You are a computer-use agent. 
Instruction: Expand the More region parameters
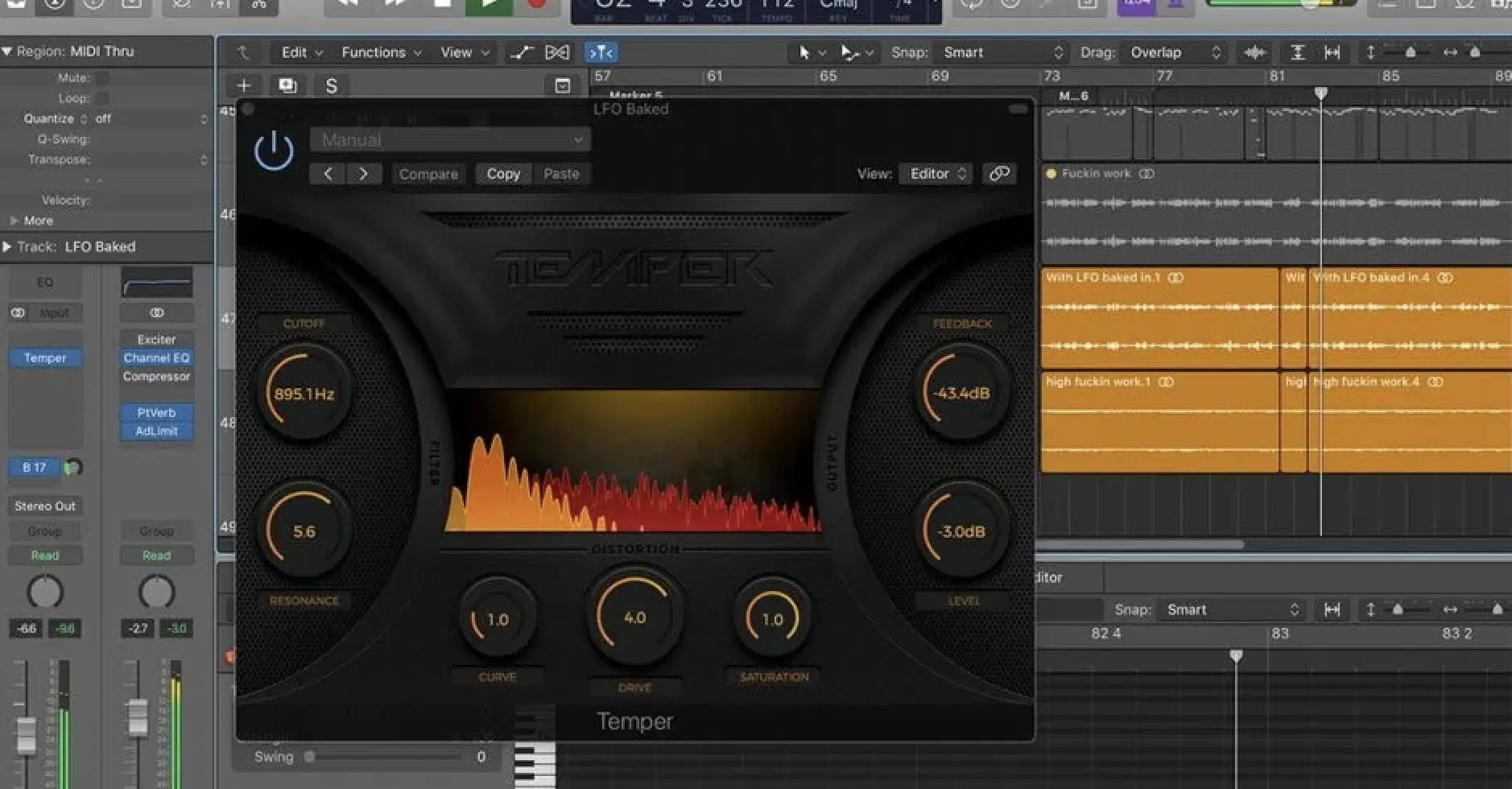14,221
